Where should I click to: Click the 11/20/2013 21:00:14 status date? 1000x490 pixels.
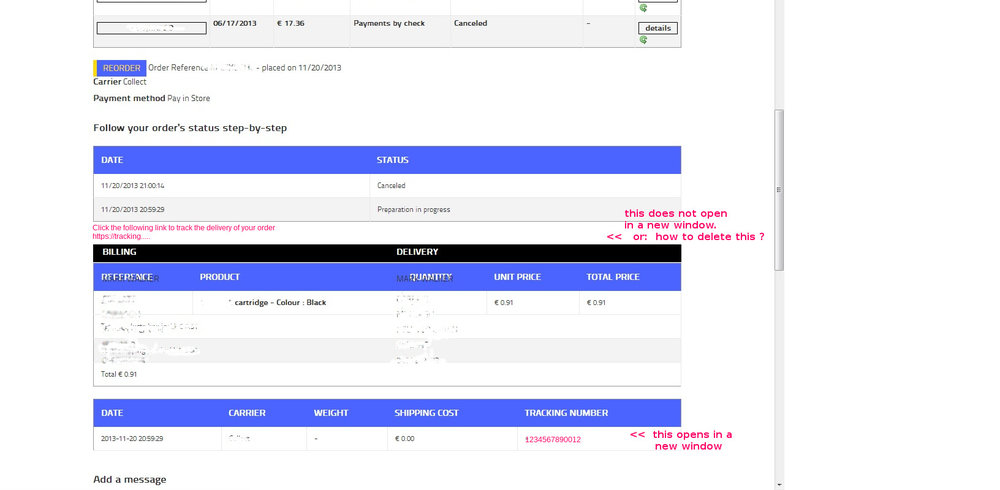tap(133, 186)
